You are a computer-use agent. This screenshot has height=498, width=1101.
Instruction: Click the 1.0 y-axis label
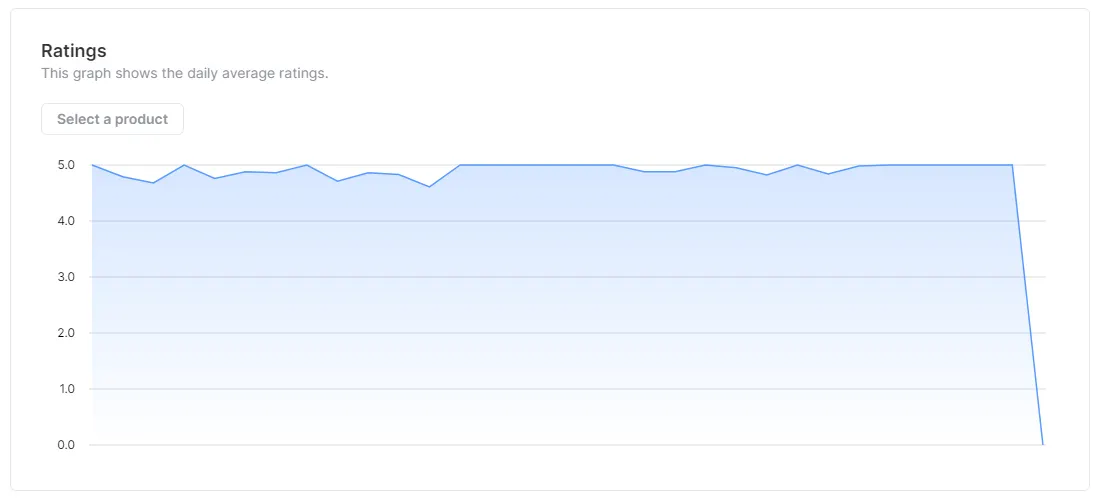click(67, 388)
